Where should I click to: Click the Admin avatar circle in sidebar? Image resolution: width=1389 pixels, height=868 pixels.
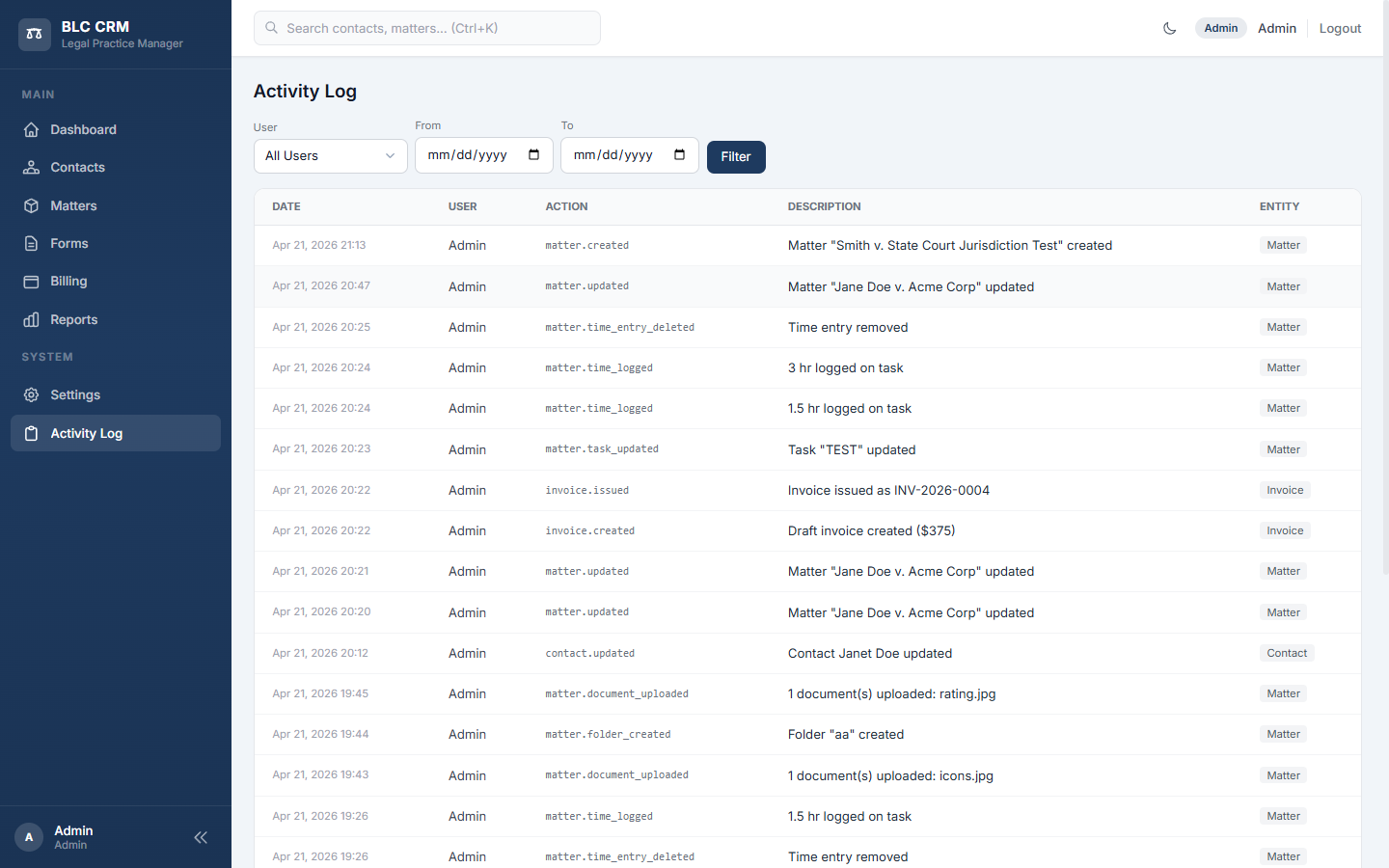point(29,837)
